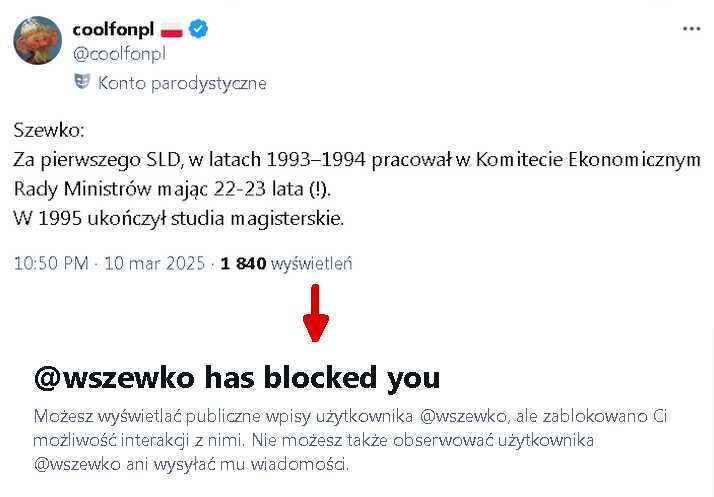
Task: Click the 'Rady Ministrów' phrase in the post
Action: point(82,189)
